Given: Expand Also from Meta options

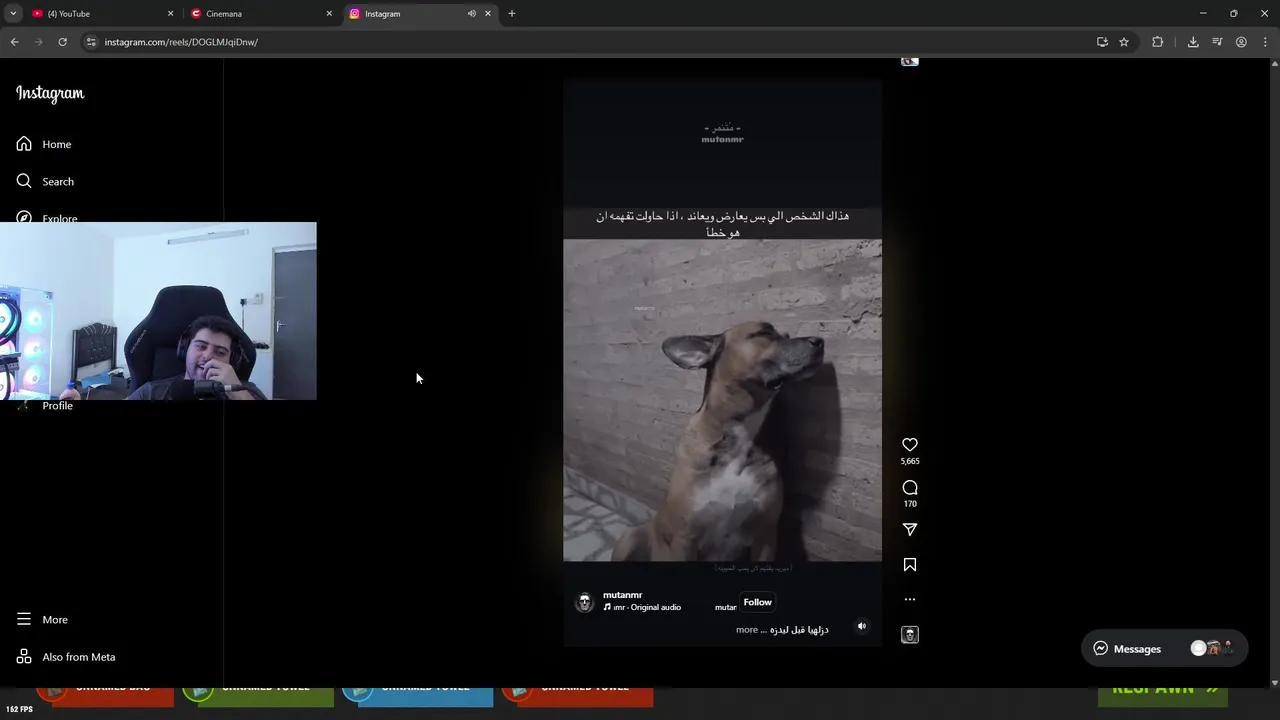Looking at the screenshot, I should pyautogui.click(x=66, y=657).
